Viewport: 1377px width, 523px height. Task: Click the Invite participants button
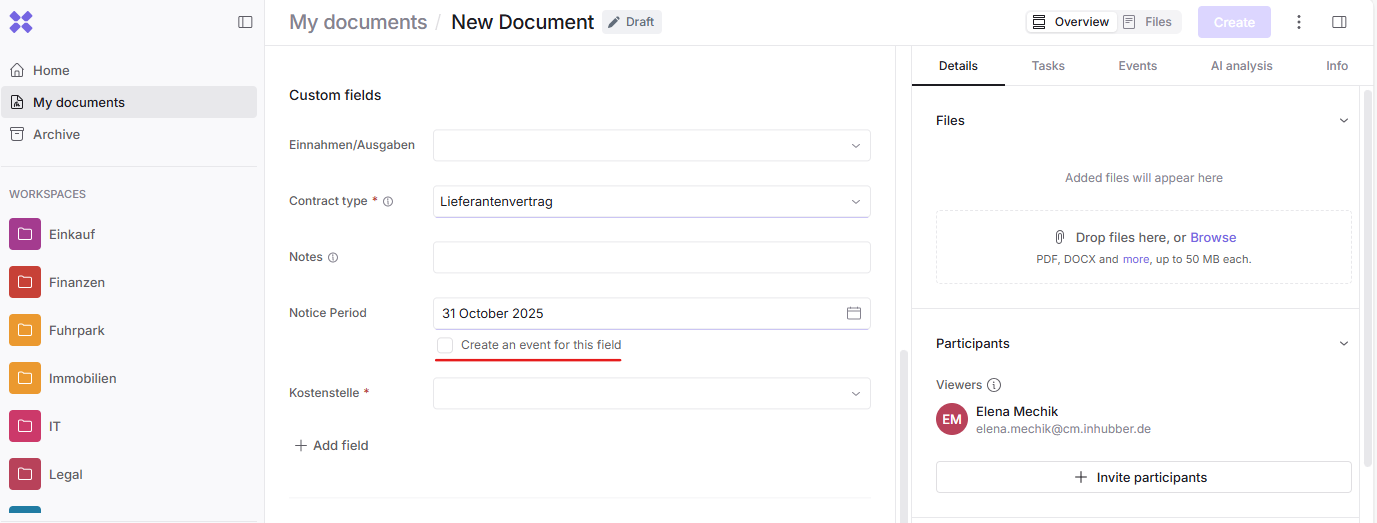(x=1143, y=477)
